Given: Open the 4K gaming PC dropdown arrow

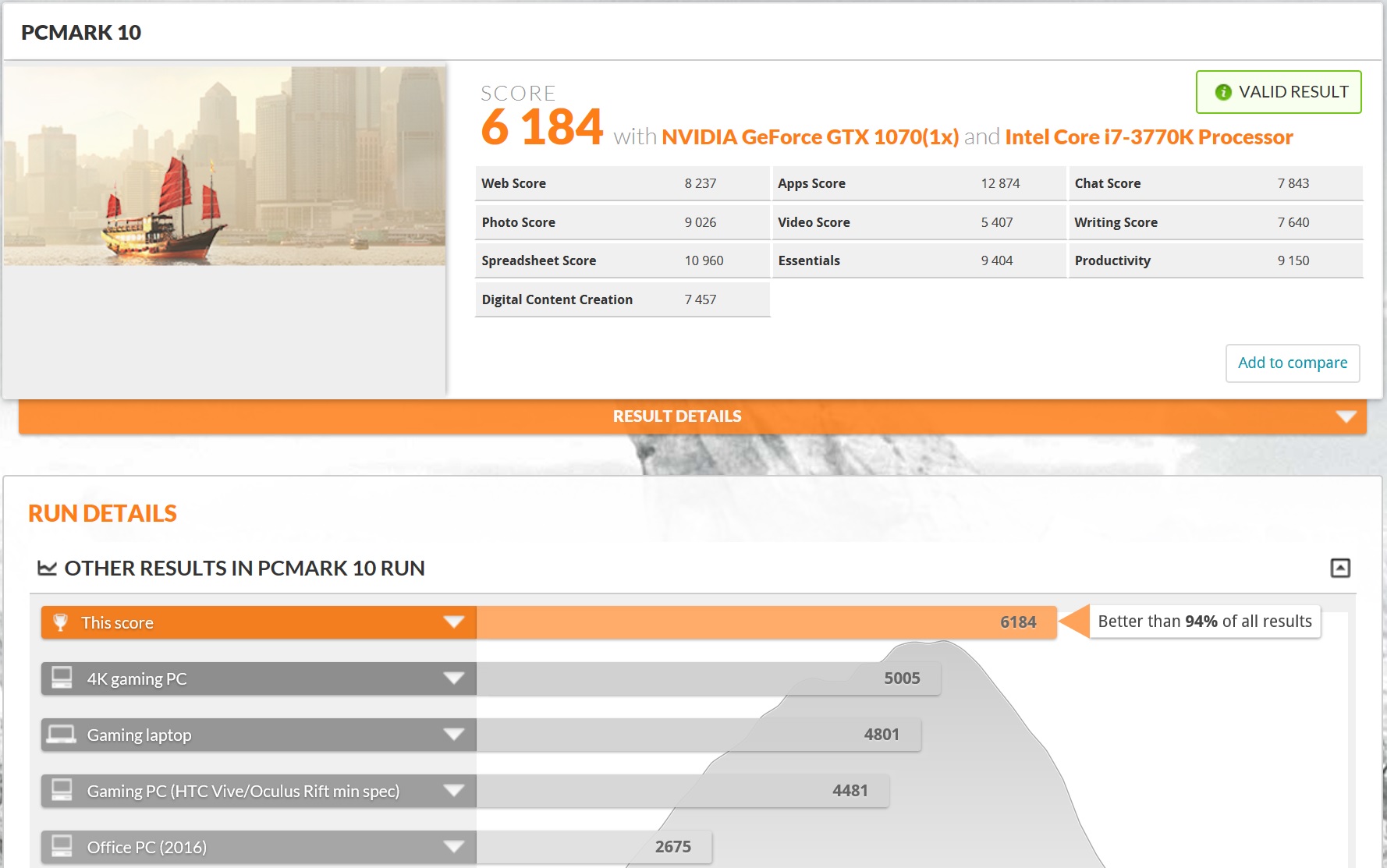Looking at the screenshot, I should (x=454, y=678).
